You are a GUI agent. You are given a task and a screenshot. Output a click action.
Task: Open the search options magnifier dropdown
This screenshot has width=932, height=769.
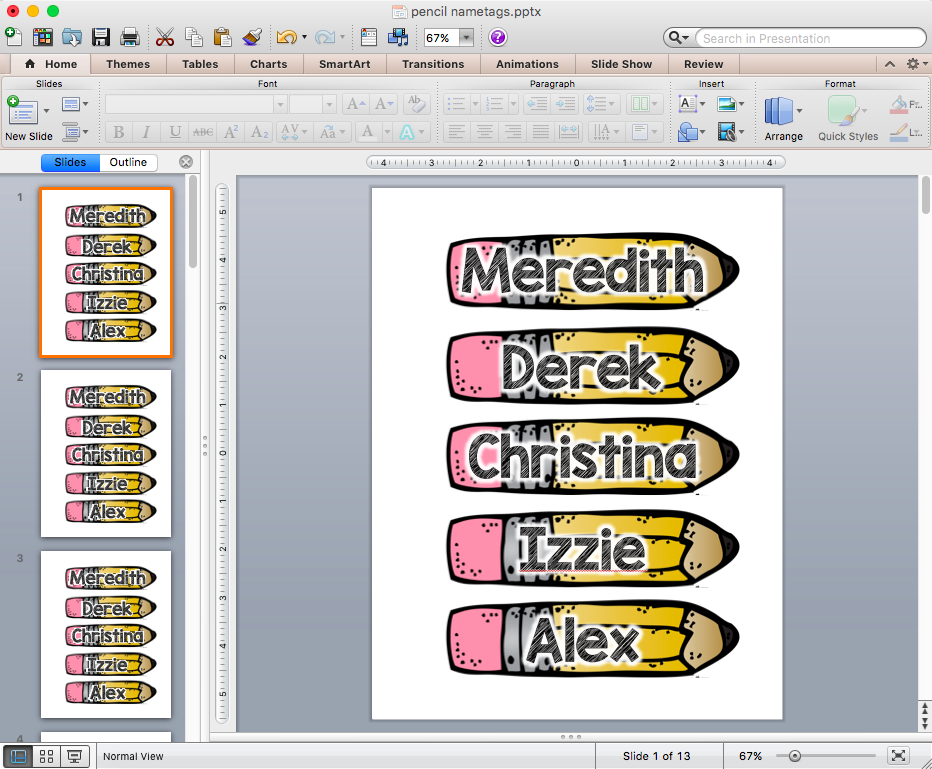pos(678,38)
